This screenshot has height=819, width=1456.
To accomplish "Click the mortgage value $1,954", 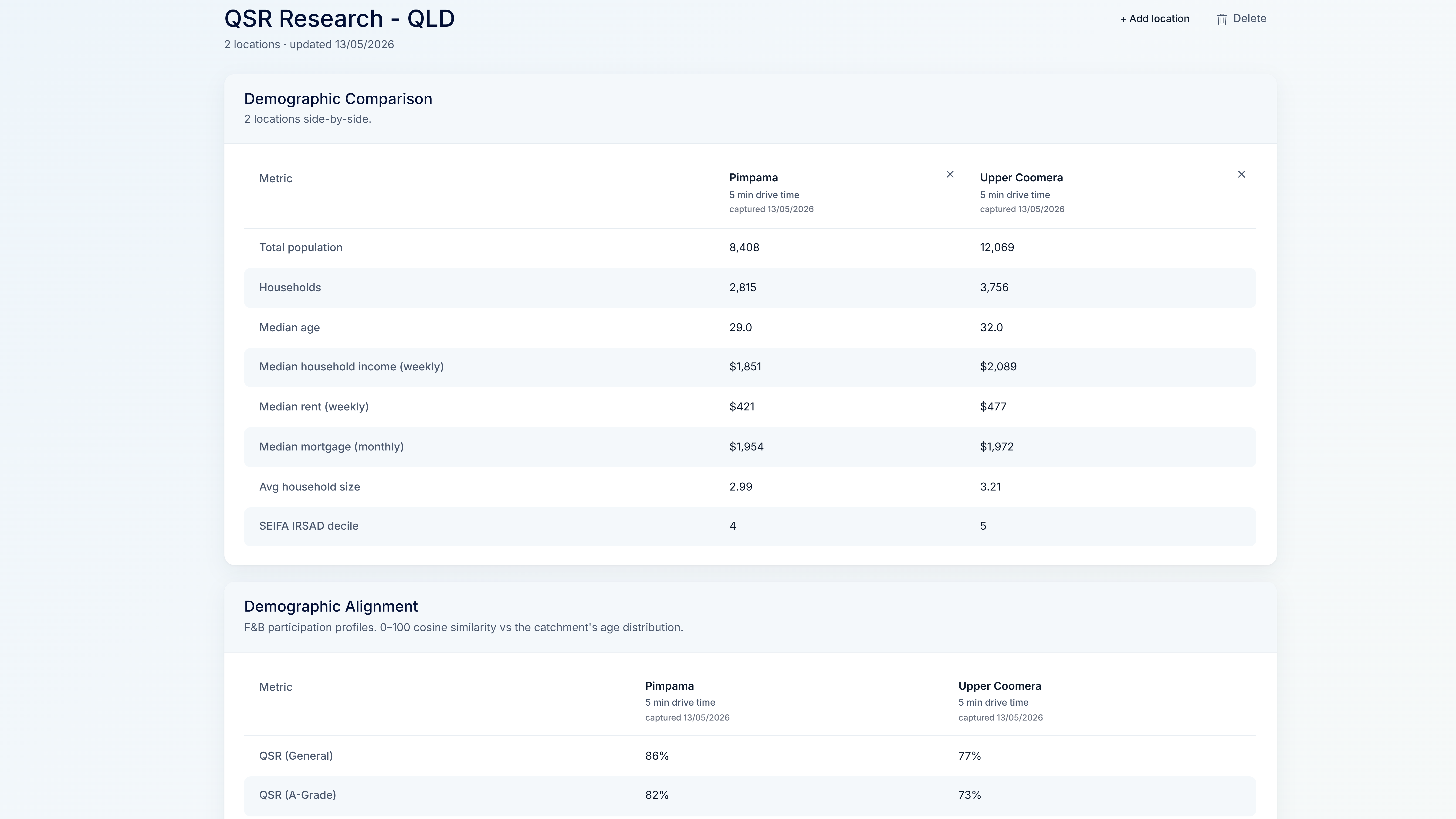I will [746, 447].
